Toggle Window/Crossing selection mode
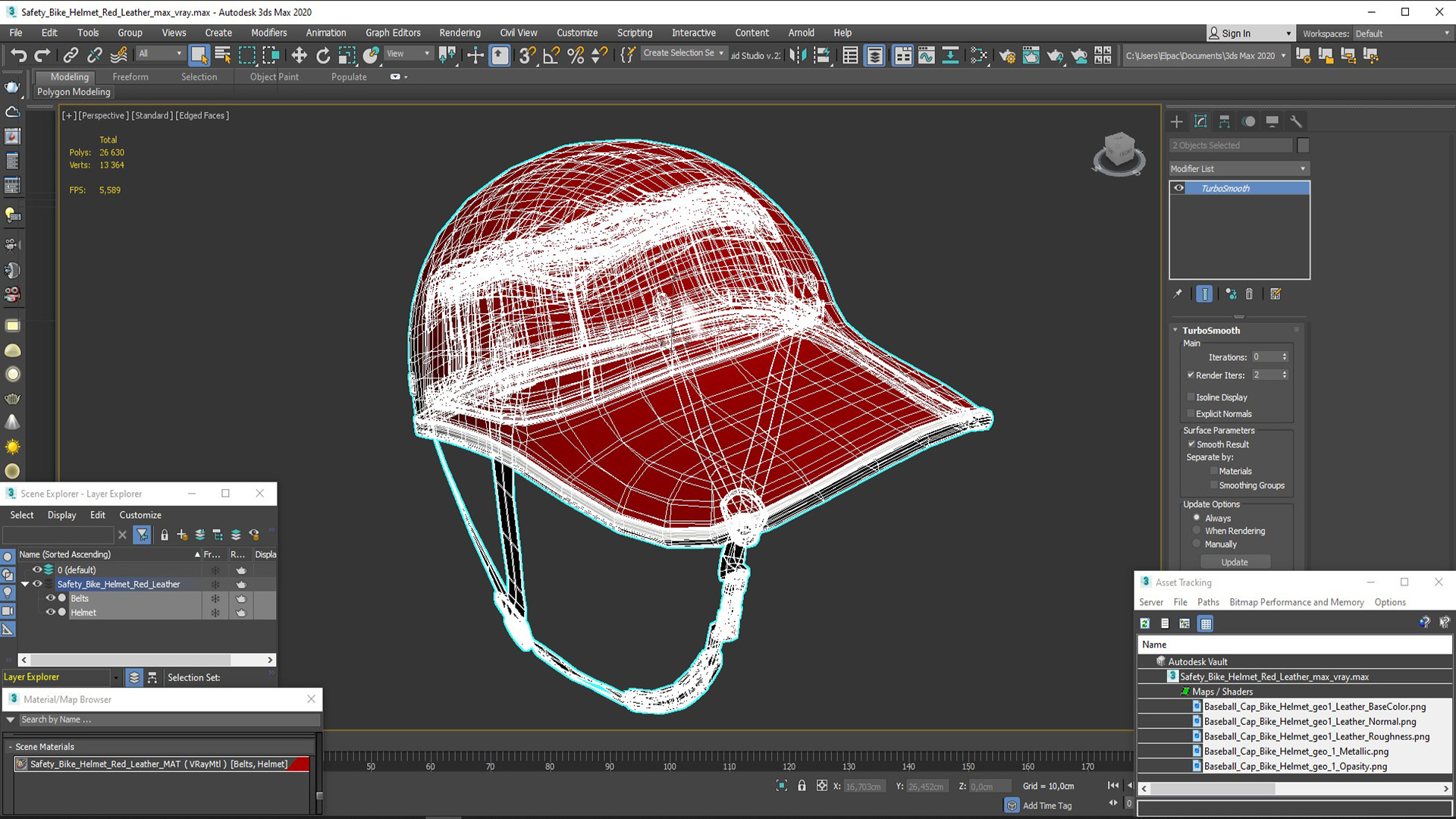This screenshot has height=819, width=1456. tap(271, 55)
